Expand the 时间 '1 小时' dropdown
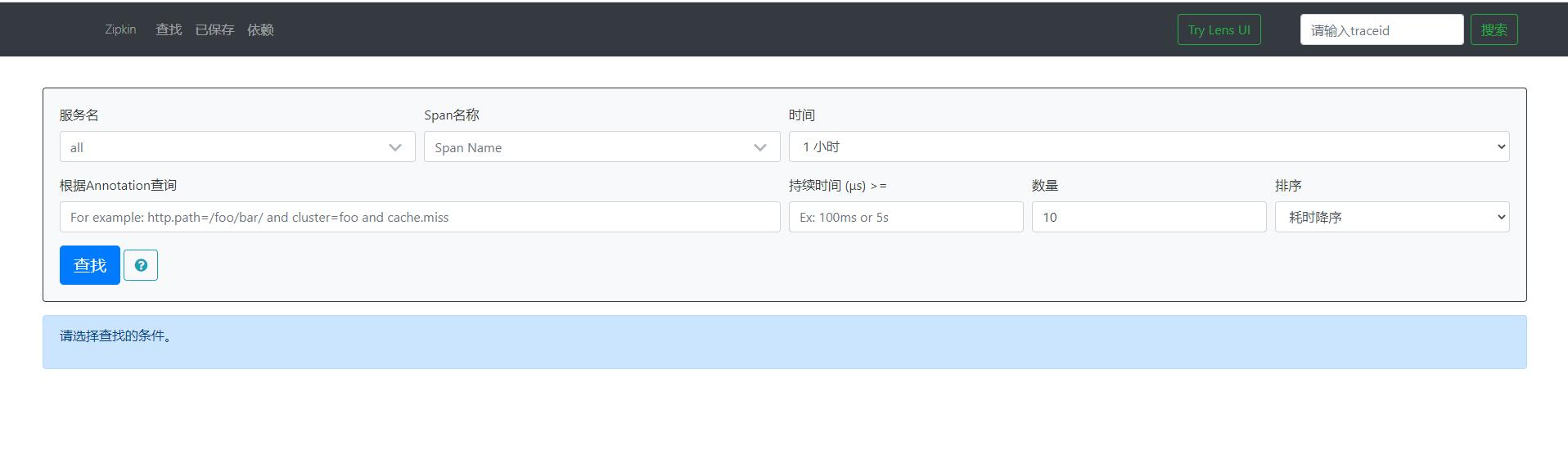The height and width of the screenshot is (464, 1568). click(1148, 146)
